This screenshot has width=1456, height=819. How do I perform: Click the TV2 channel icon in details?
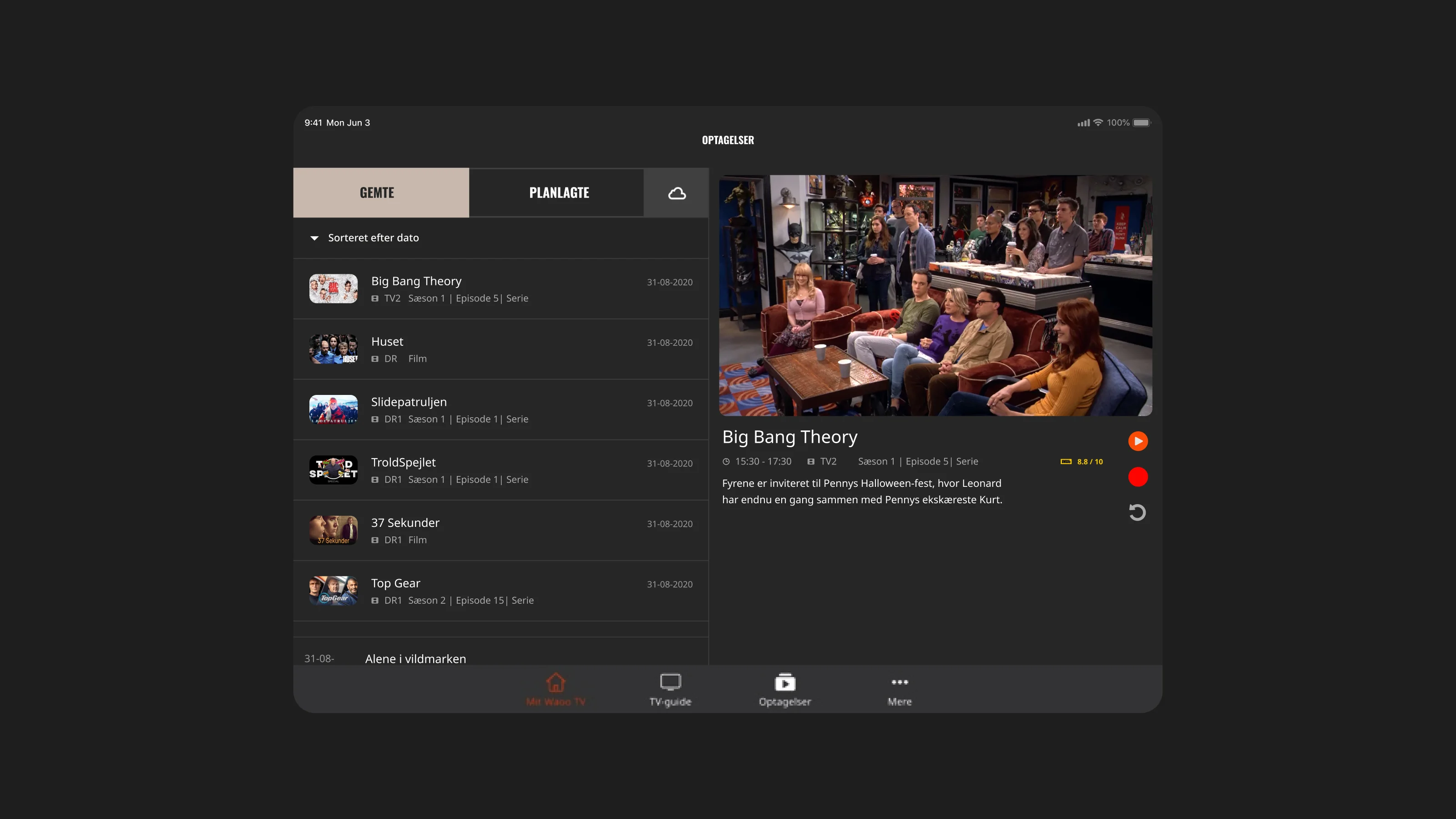click(x=810, y=462)
